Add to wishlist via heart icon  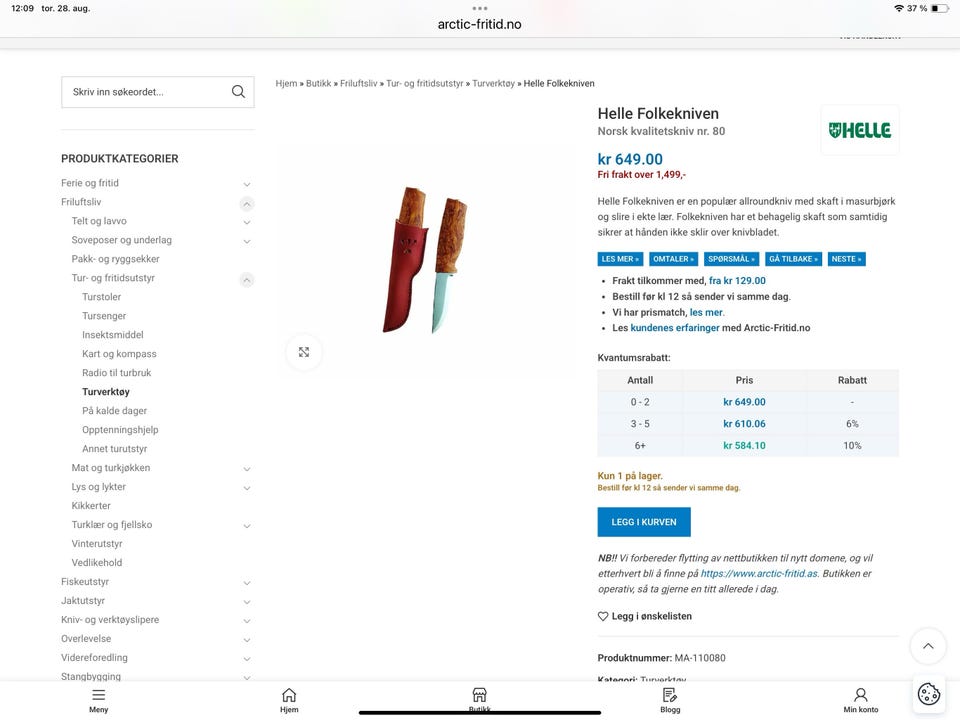pyautogui.click(x=603, y=617)
